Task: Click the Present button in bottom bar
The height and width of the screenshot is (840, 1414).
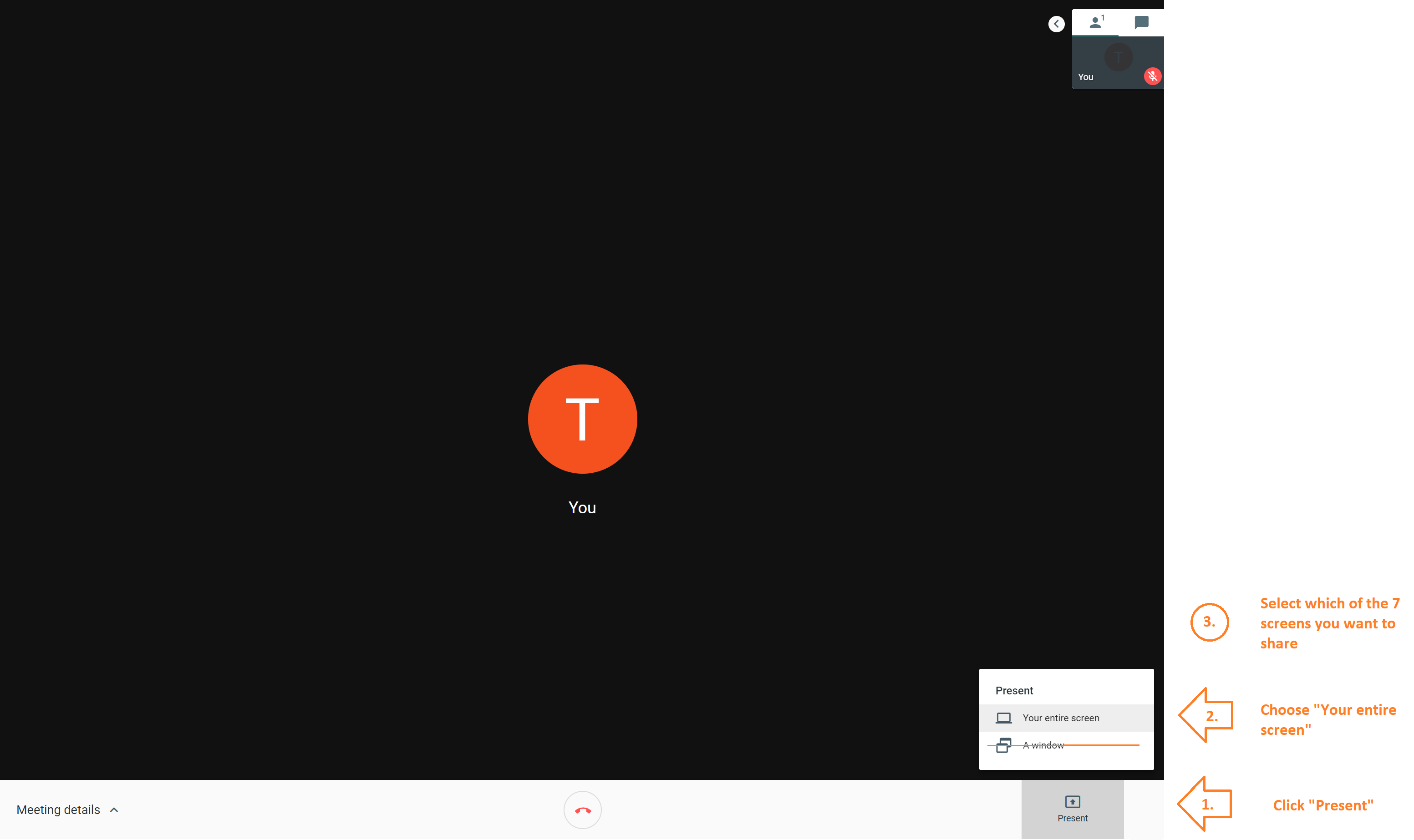Action: click(1072, 810)
